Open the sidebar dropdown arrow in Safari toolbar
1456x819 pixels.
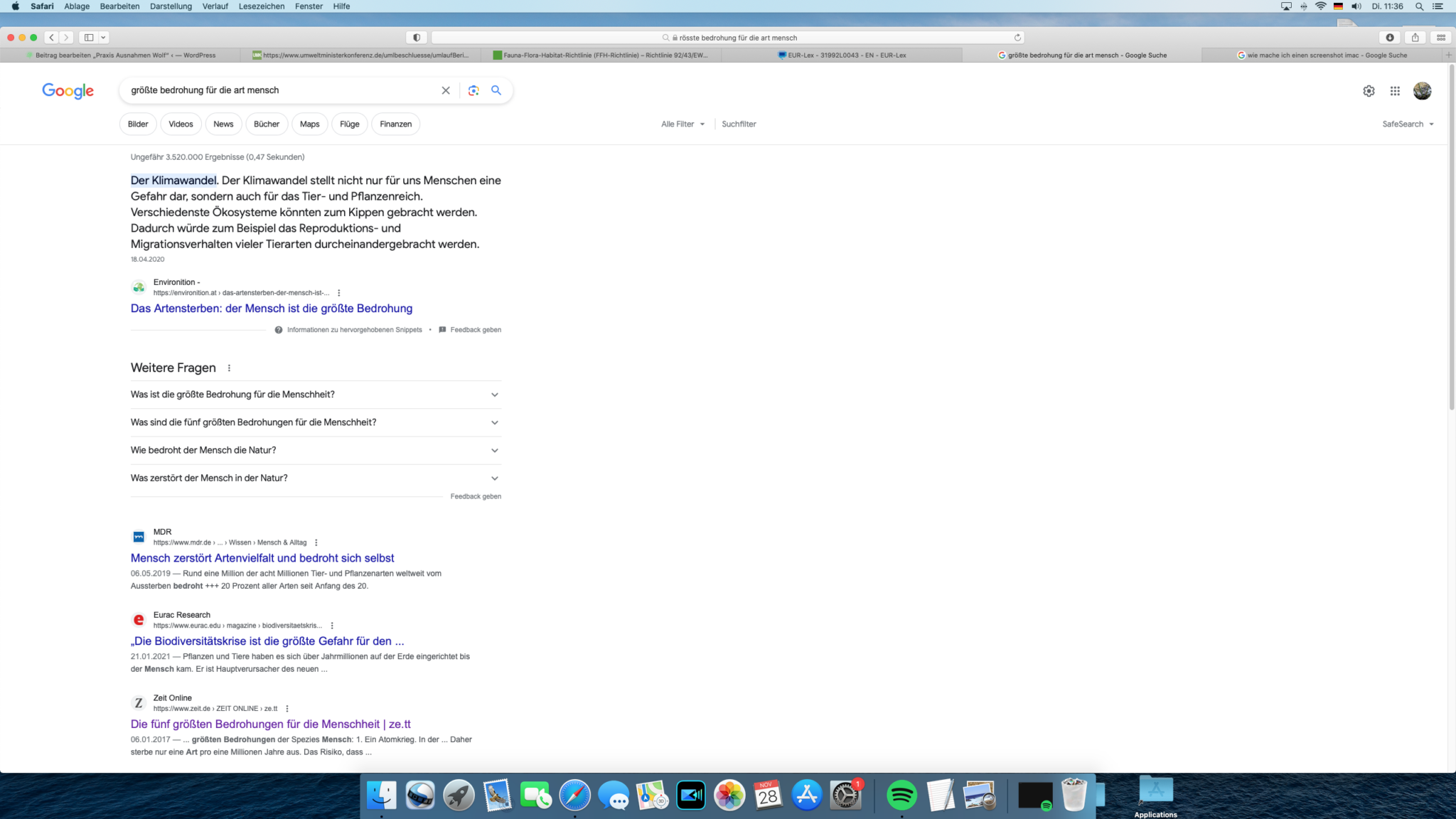[103, 38]
